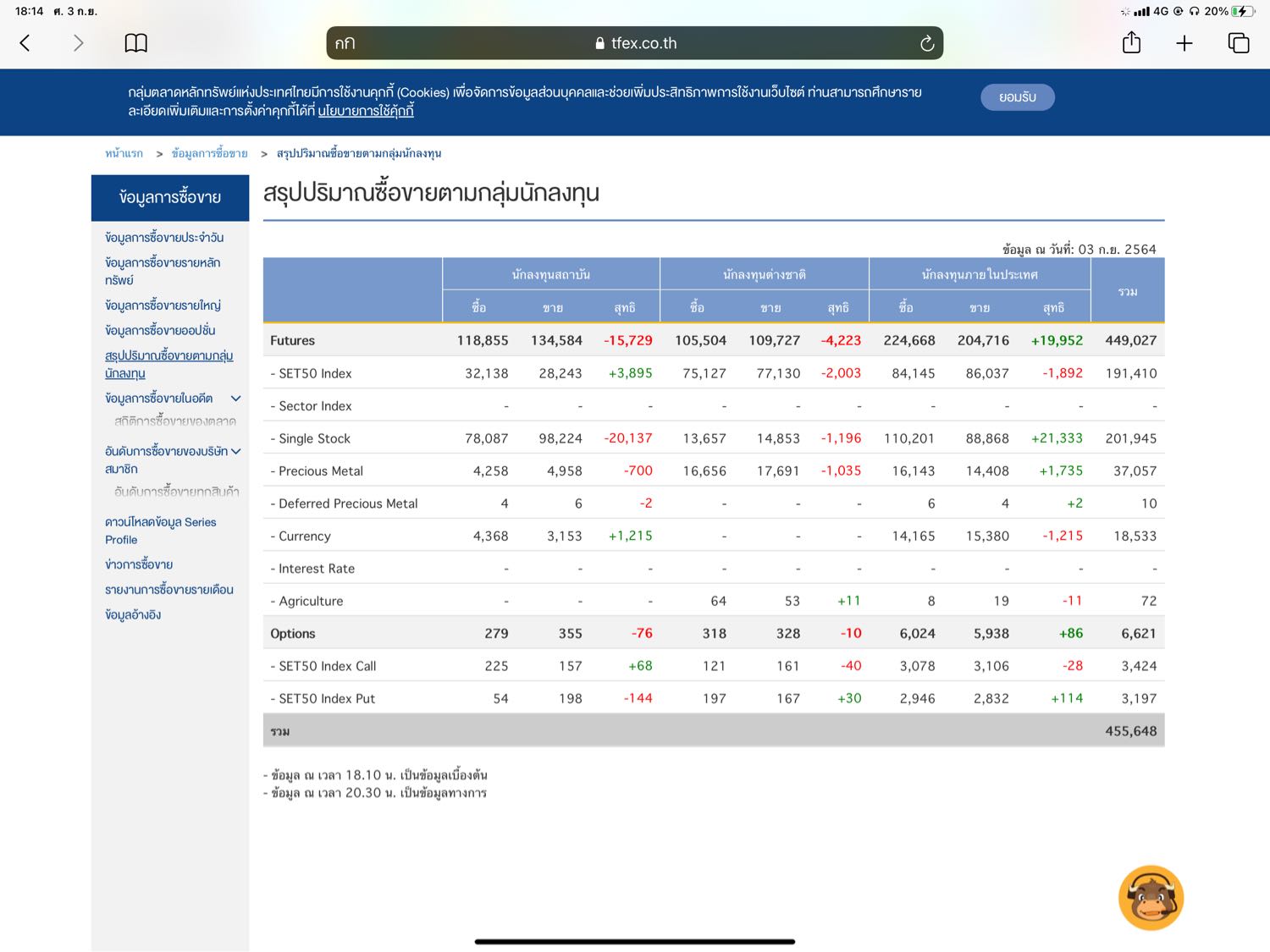The width and height of the screenshot is (1270, 952).
Task: Open อันดับการซื้อขายทุกสินค้า sub-item
Action: (176, 492)
